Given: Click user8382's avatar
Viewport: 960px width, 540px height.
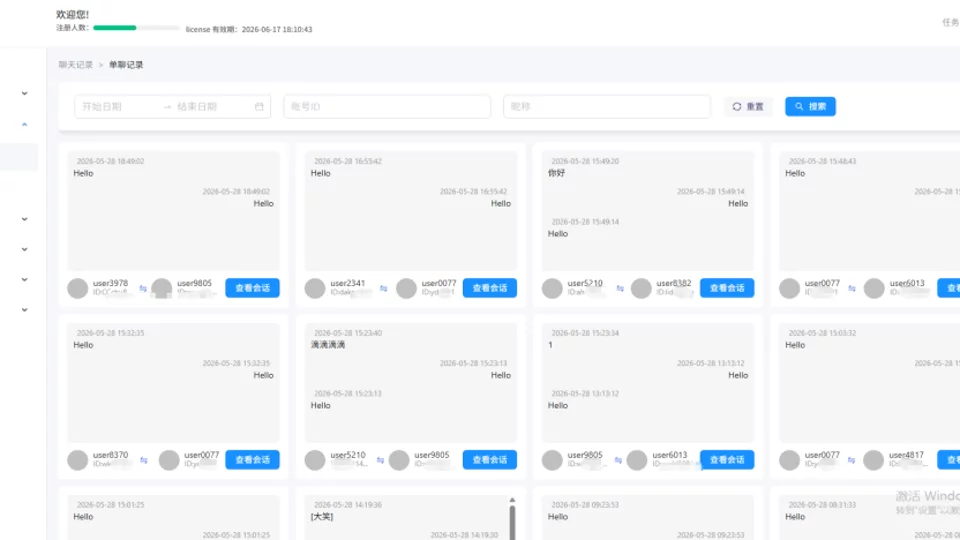Looking at the screenshot, I should click(641, 288).
